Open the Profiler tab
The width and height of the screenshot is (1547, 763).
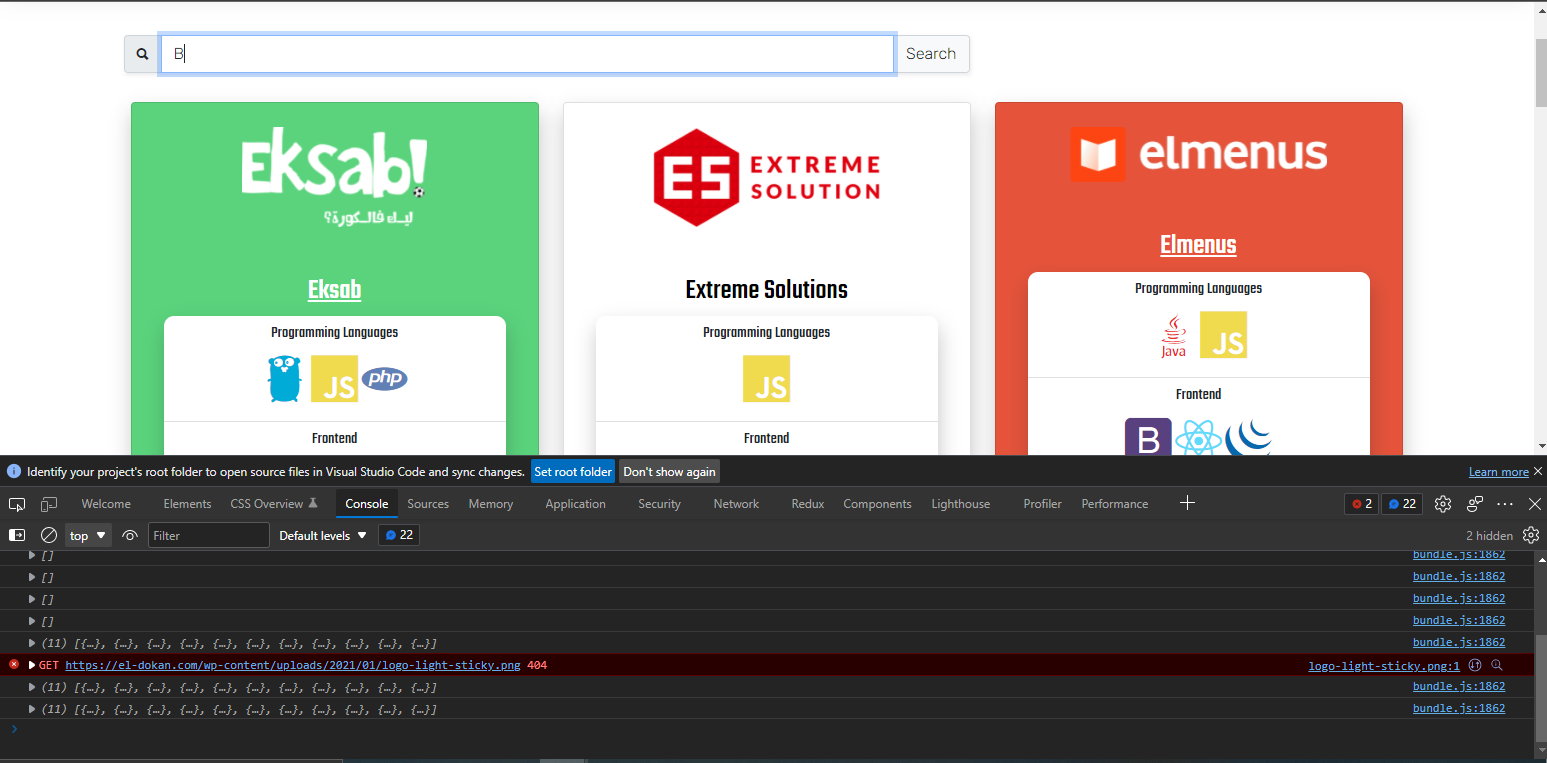1042,504
